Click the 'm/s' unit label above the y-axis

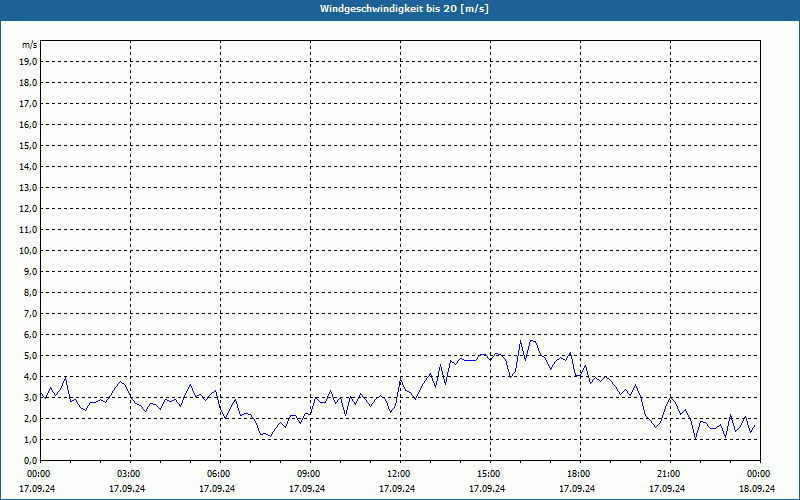30,45
